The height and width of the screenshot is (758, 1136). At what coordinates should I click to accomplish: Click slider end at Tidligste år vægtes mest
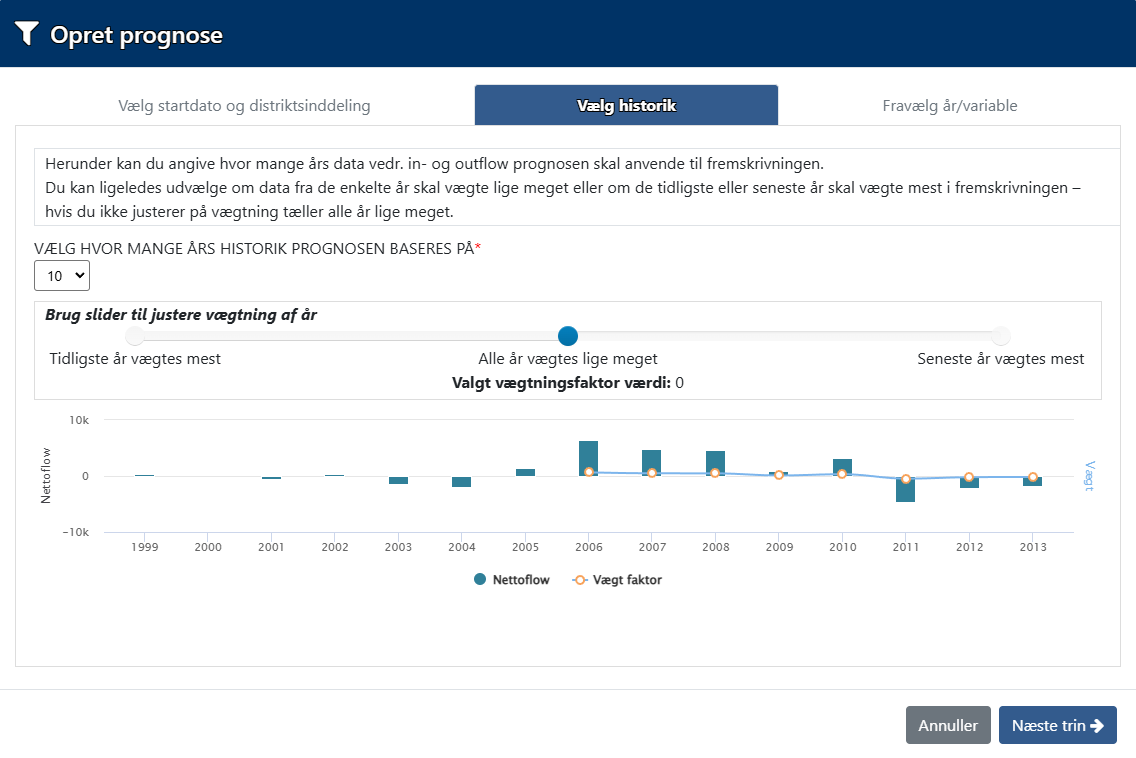(x=135, y=336)
